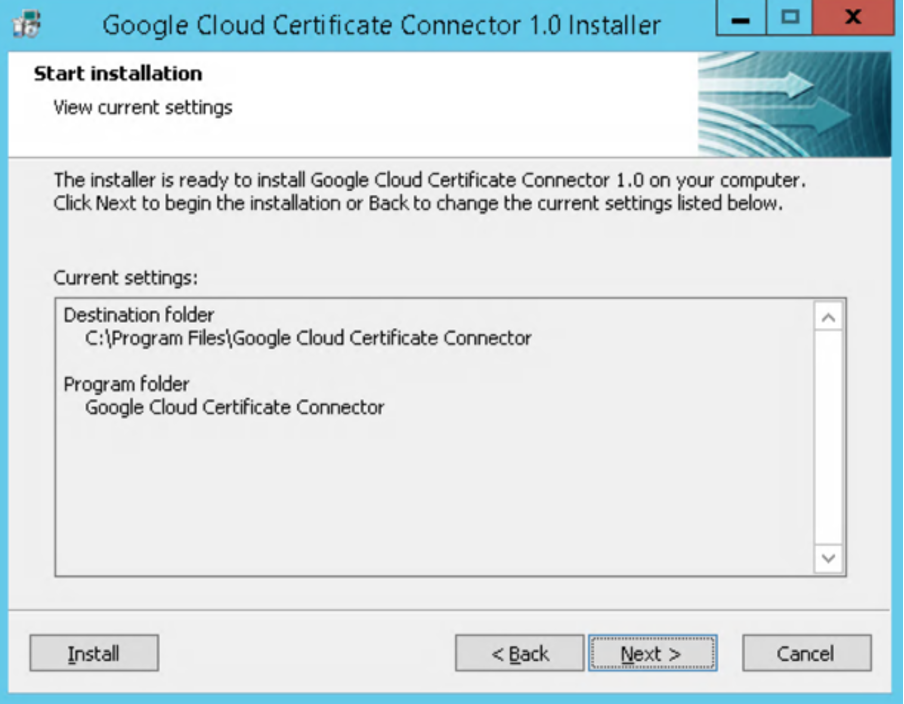Select the program folder name under Program folder
904x704 pixels.
pyautogui.click(x=234, y=407)
